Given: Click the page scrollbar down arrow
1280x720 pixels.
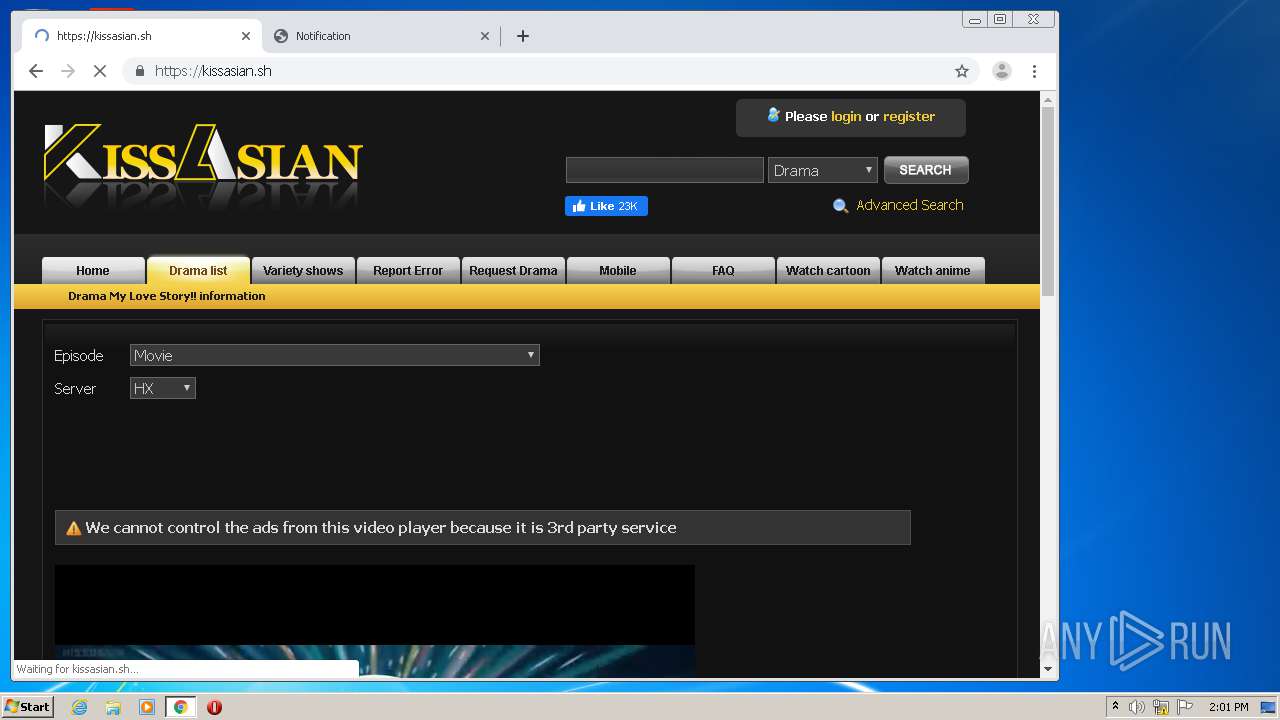Looking at the screenshot, I should coord(1048,669).
